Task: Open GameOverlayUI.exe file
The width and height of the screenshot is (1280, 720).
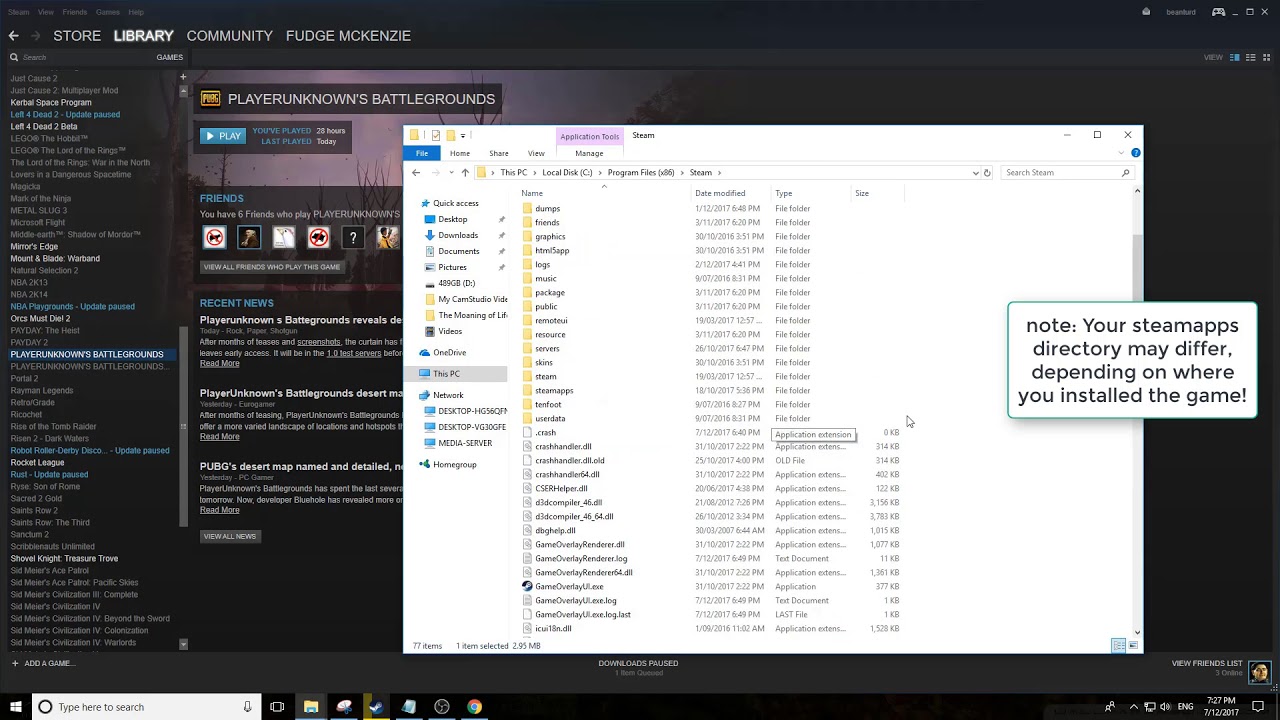Action: pos(569,586)
